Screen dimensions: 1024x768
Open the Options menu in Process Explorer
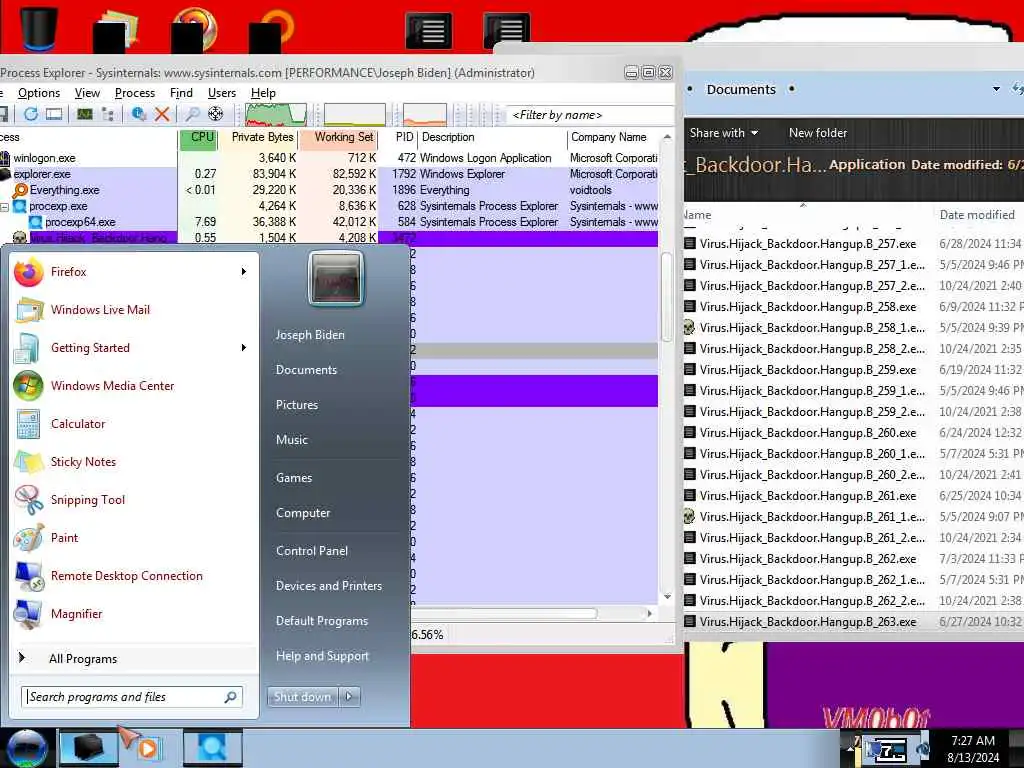(39, 93)
